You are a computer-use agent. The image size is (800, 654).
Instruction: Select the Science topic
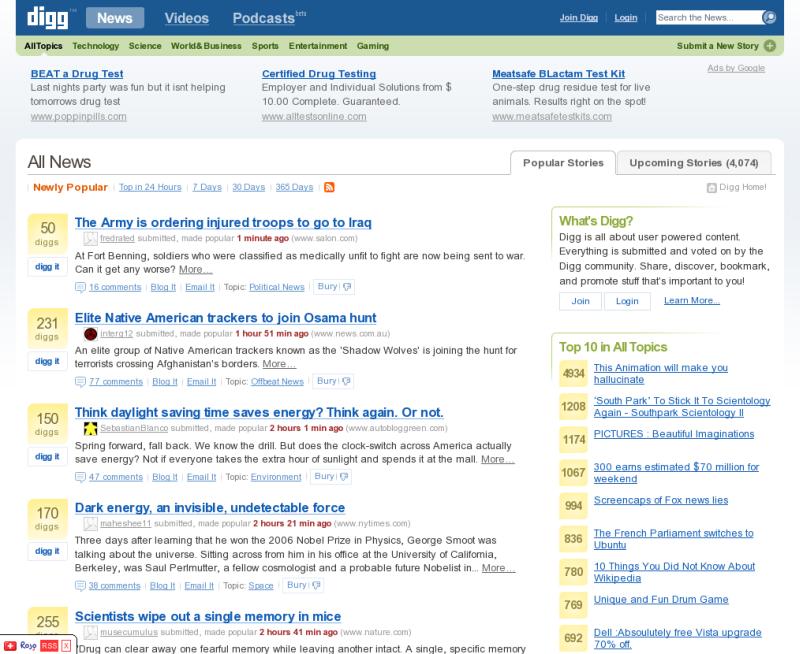145,46
